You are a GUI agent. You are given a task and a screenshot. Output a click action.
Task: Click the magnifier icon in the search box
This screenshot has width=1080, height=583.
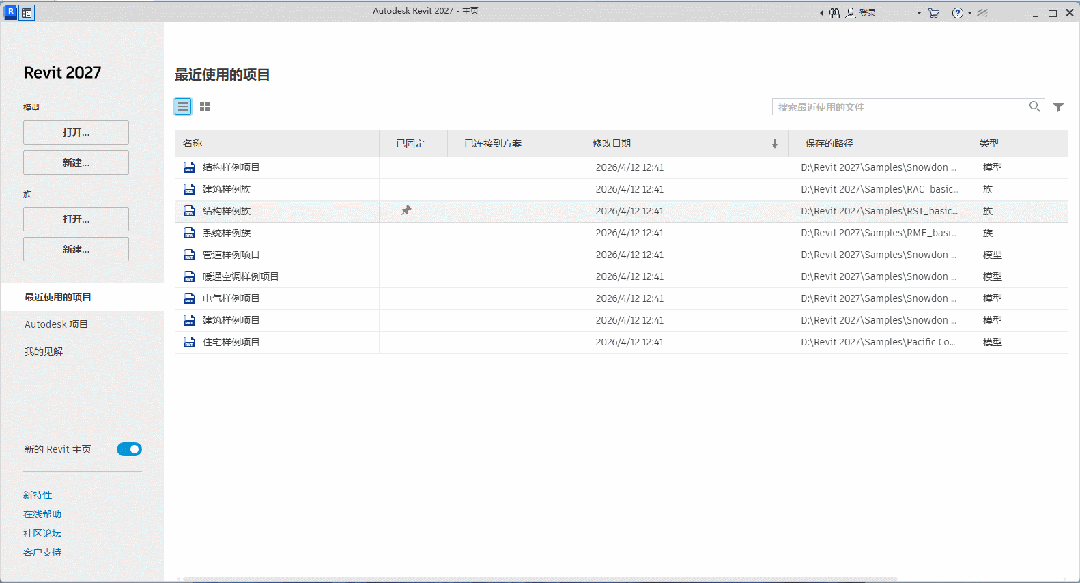1034,106
